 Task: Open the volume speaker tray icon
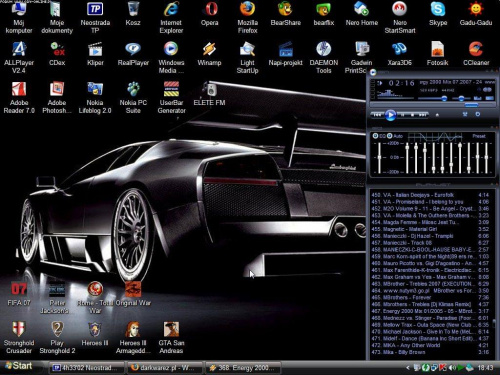452,368
